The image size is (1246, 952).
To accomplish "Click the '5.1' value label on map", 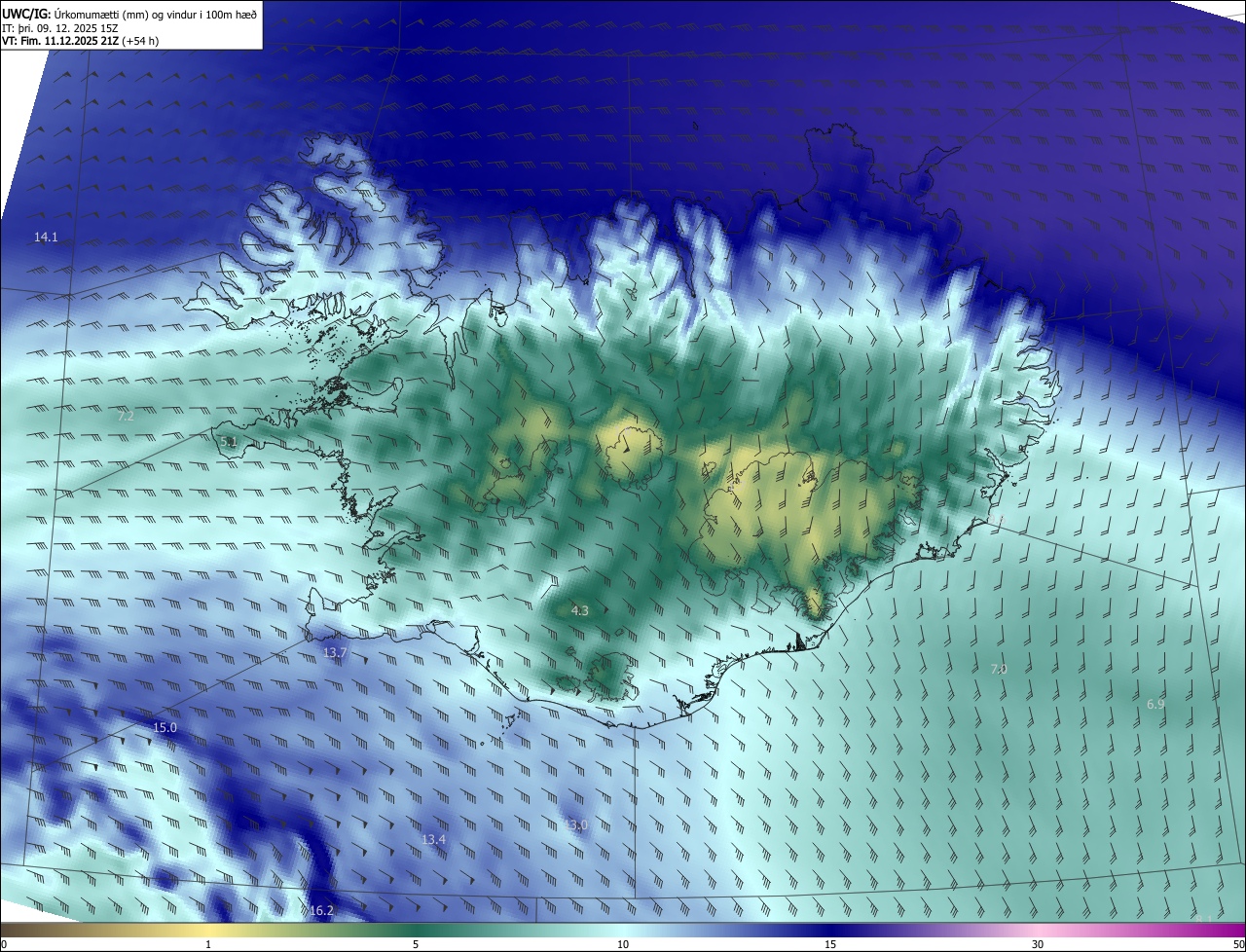I will tap(229, 442).
